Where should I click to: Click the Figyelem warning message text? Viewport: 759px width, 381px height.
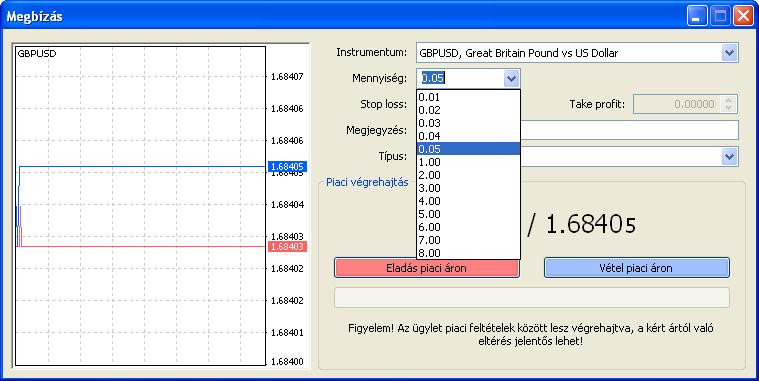(x=531, y=335)
